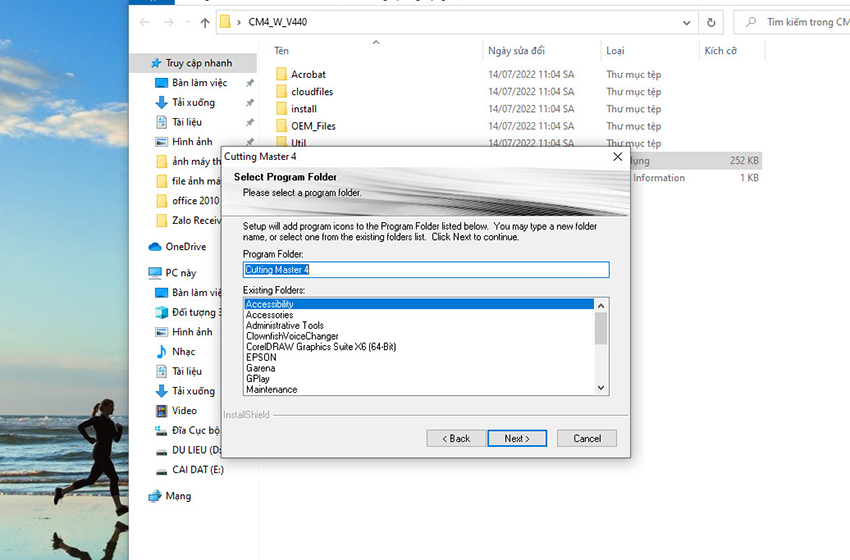
Task: Click Explorer's back navigation arrow
Action: click(x=144, y=22)
